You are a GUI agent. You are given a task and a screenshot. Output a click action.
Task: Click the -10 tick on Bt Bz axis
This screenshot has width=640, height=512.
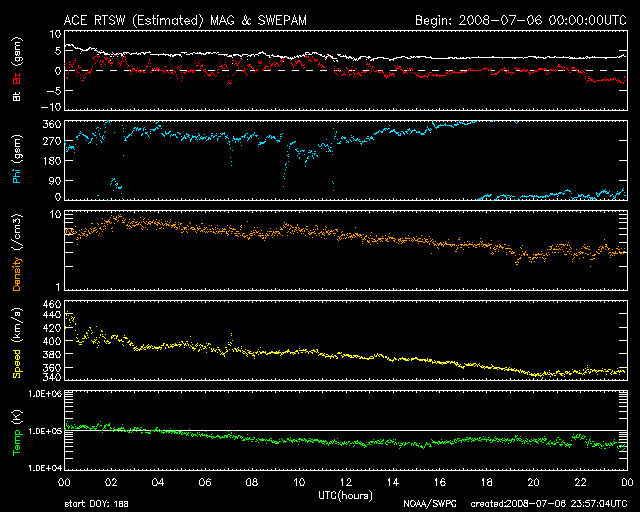pos(51,107)
